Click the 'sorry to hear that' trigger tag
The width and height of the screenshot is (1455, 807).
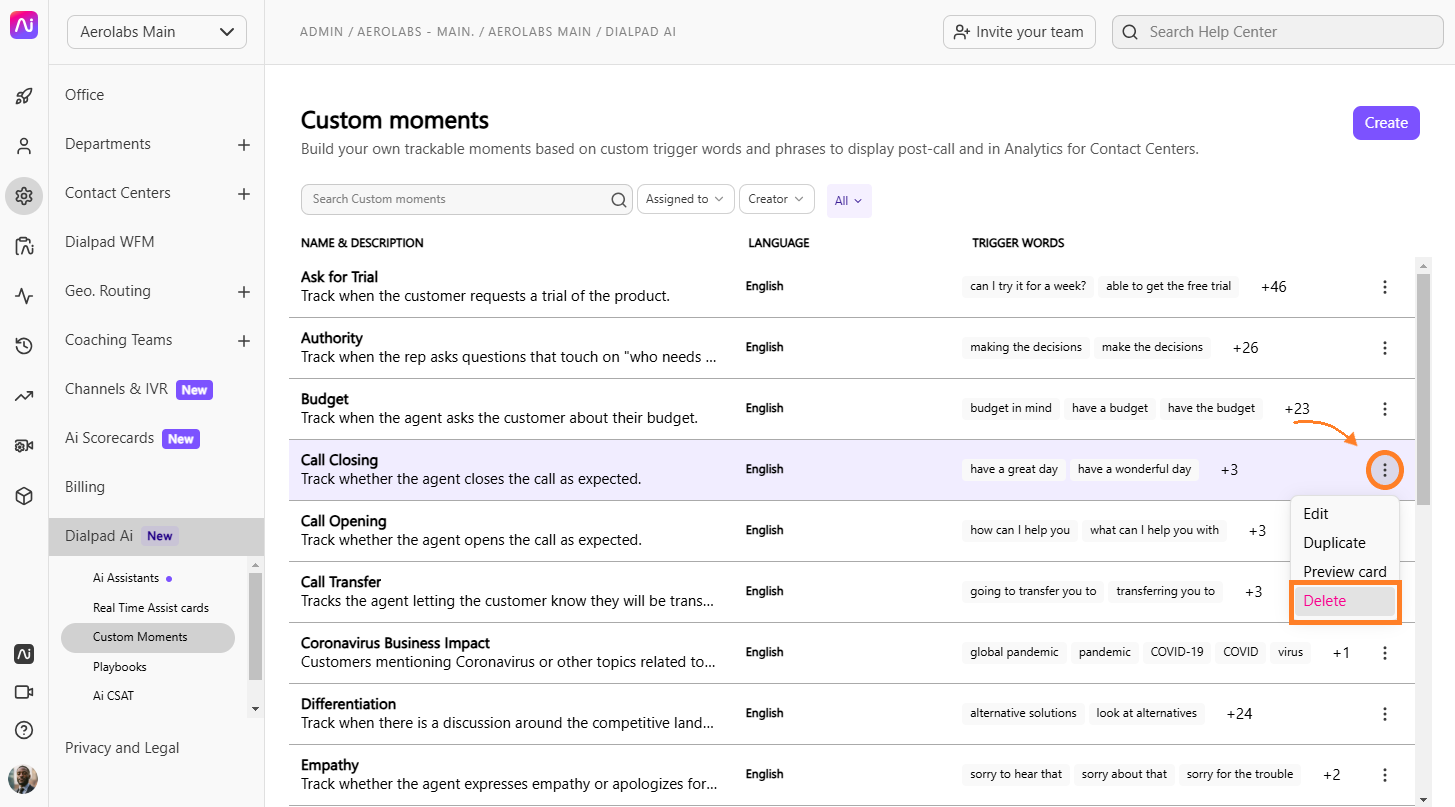coord(1016,774)
